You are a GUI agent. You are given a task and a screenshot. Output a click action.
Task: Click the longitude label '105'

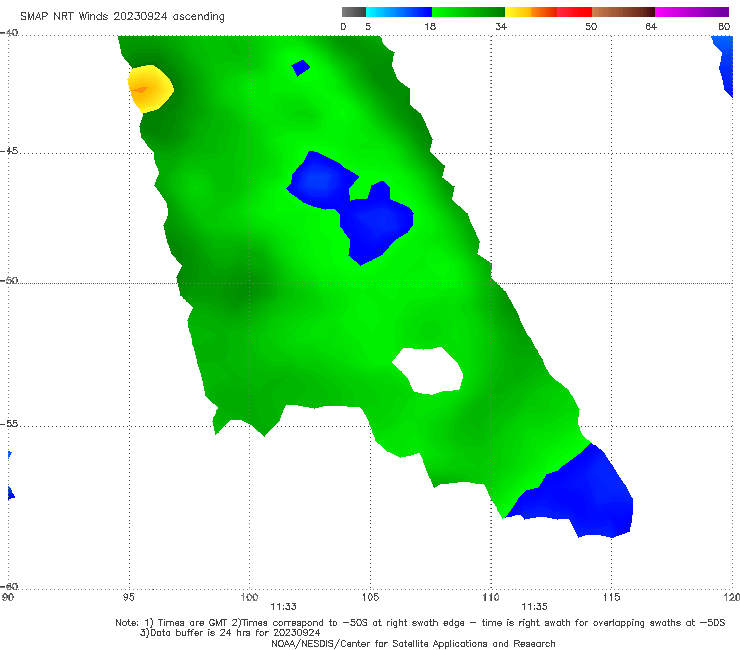(370, 598)
